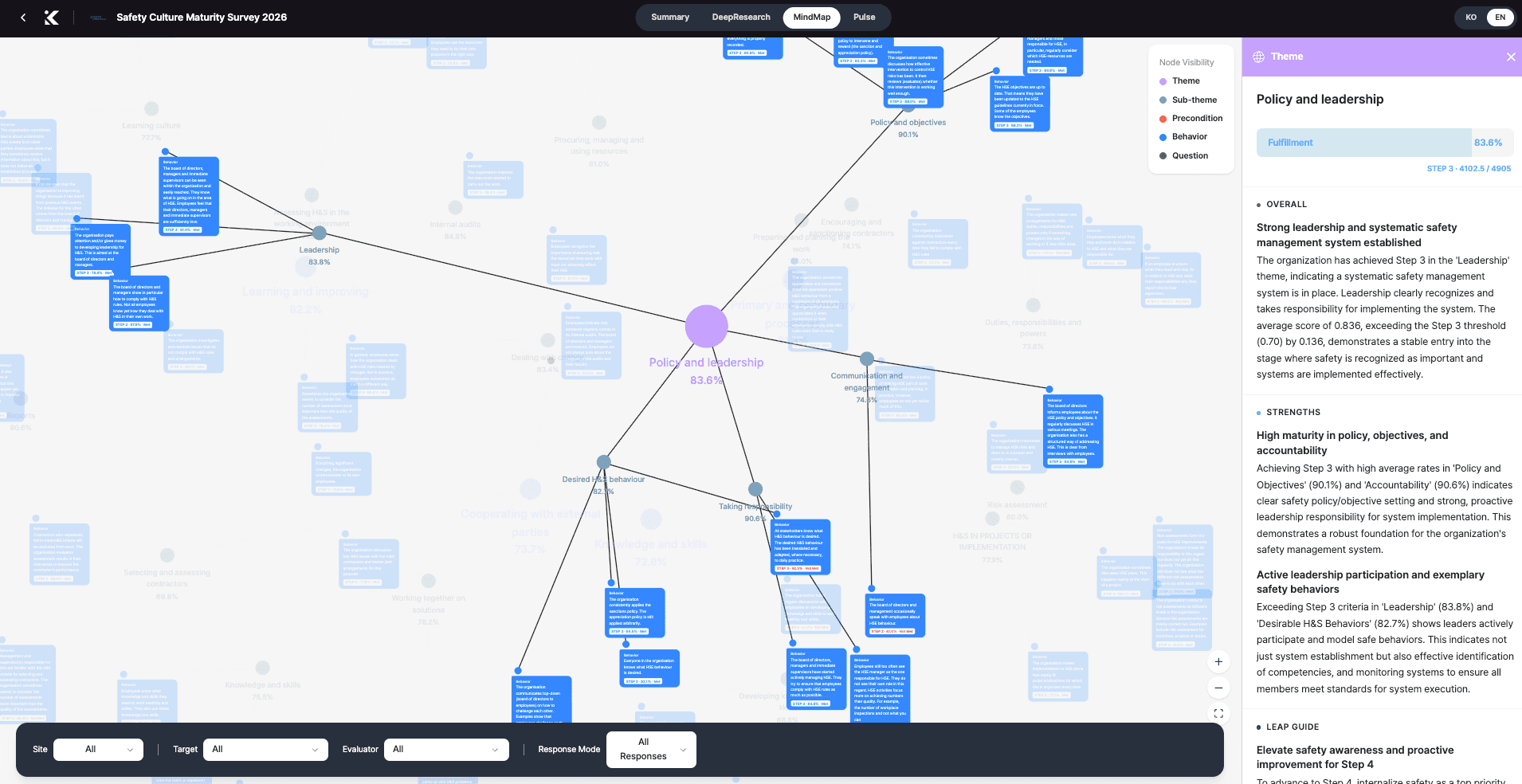
Task: Open the Site dropdown
Action: pyautogui.click(x=99, y=750)
